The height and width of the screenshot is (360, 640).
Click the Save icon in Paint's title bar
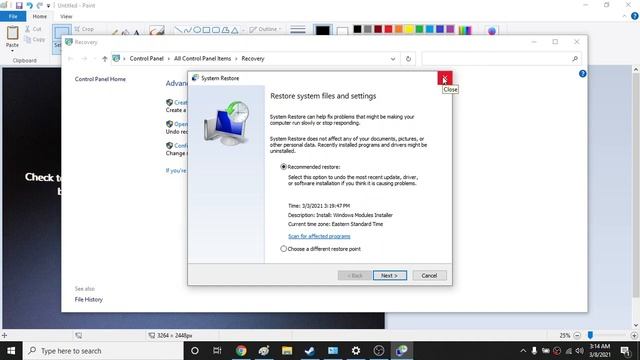pyautogui.click(x=19, y=5)
